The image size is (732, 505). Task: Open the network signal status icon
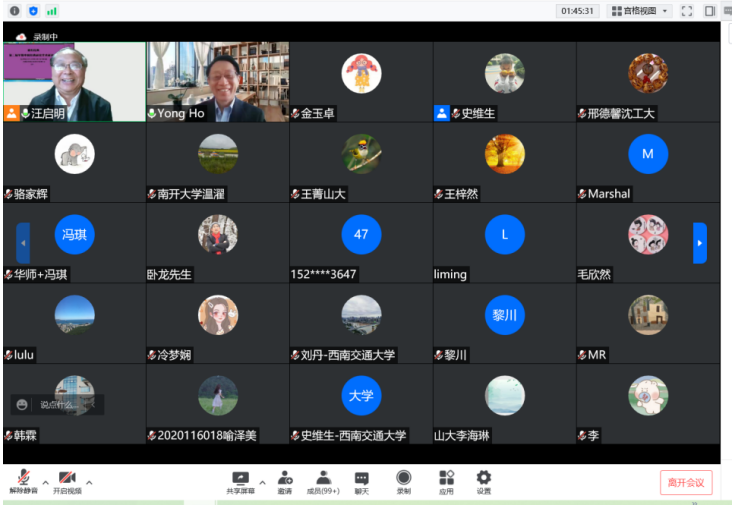click(51, 10)
